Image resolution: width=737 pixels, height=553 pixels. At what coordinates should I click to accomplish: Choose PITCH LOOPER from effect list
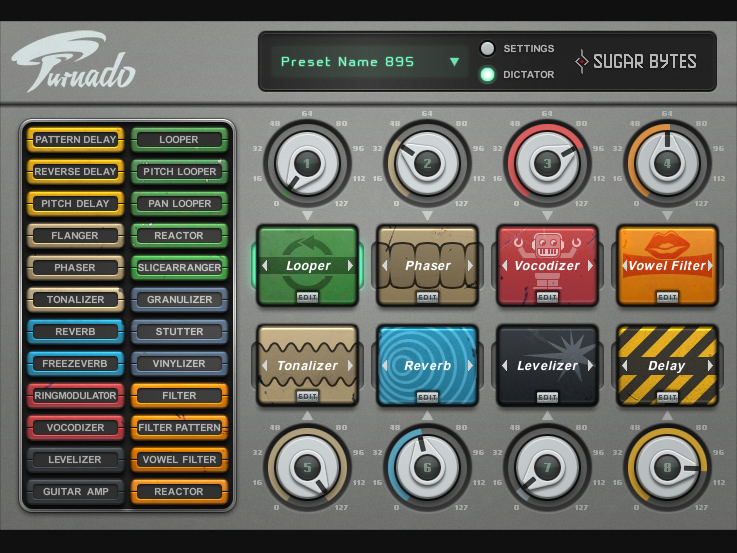pyautogui.click(x=179, y=171)
